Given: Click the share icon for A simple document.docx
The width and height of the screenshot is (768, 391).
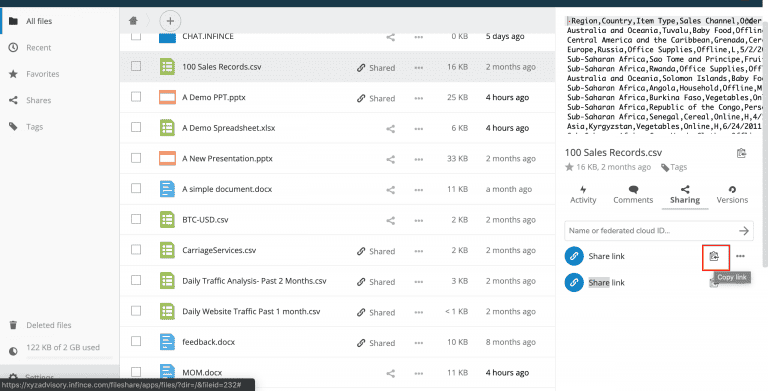Looking at the screenshot, I should (x=390, y=190).
